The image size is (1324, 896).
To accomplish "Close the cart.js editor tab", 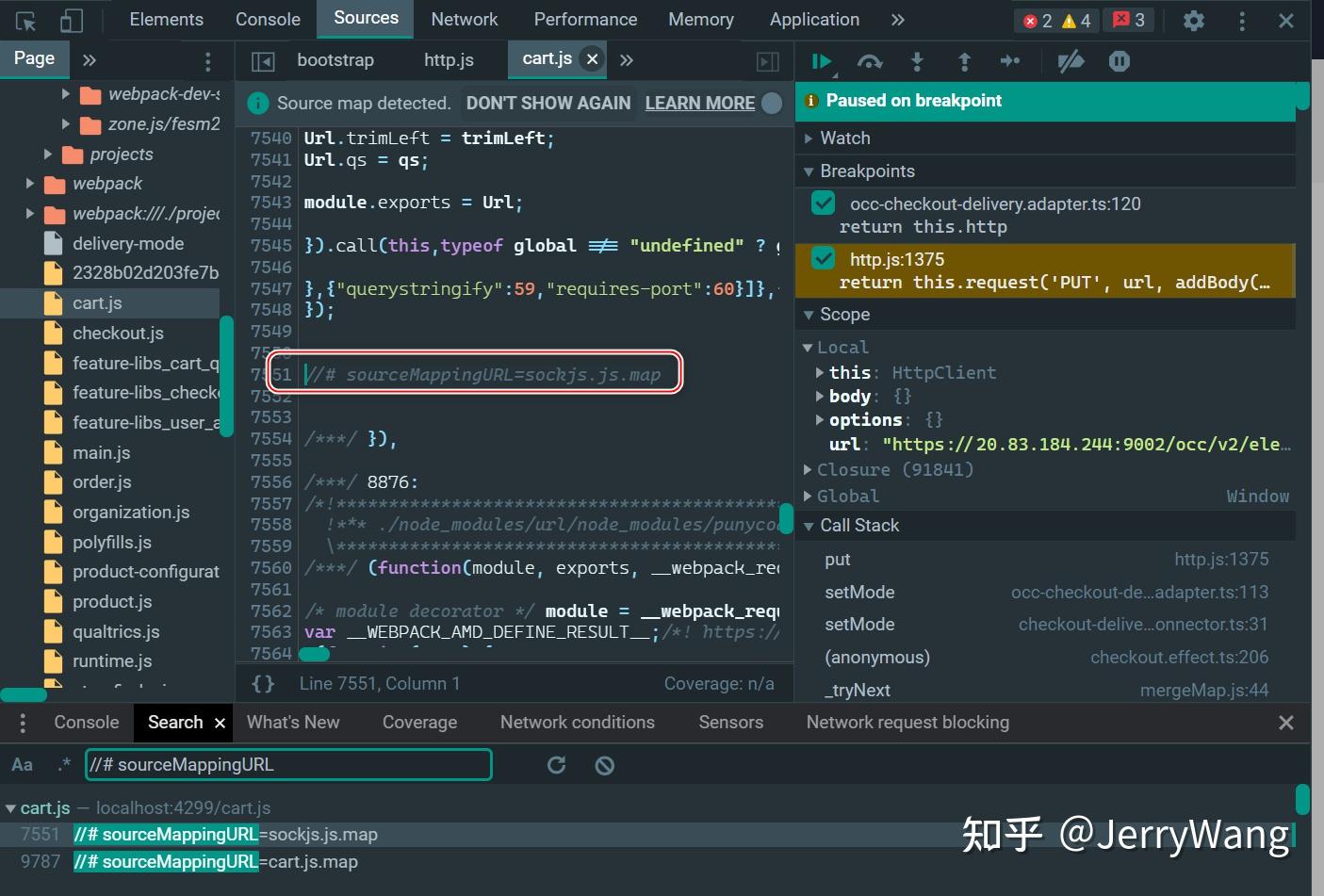I will pos(592,59).
